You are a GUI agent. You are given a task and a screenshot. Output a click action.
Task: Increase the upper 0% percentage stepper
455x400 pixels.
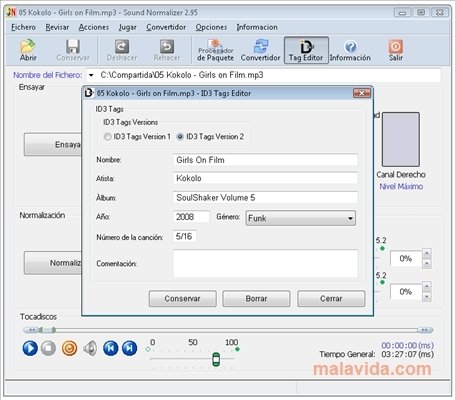pos(427,253)
